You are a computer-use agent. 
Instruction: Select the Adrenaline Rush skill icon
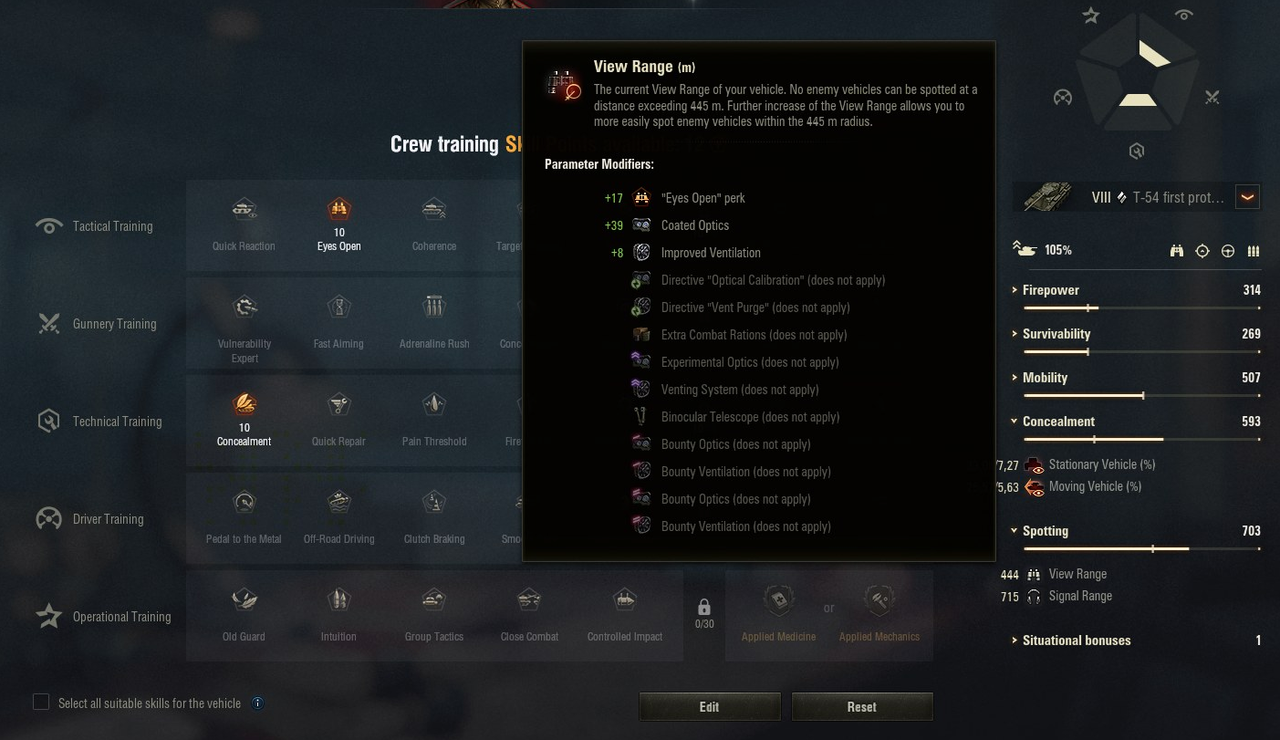434,306
